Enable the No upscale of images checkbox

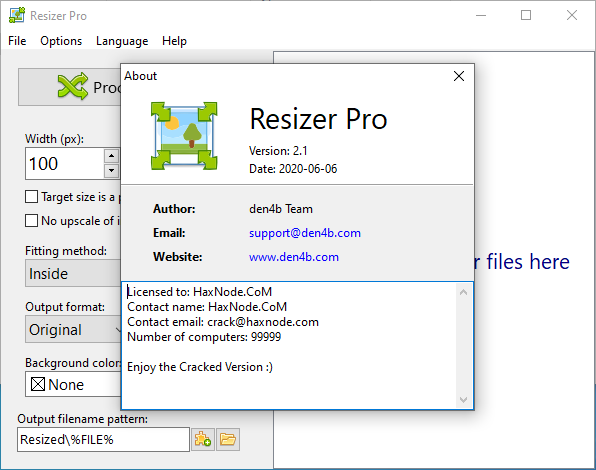pos(32,220)
